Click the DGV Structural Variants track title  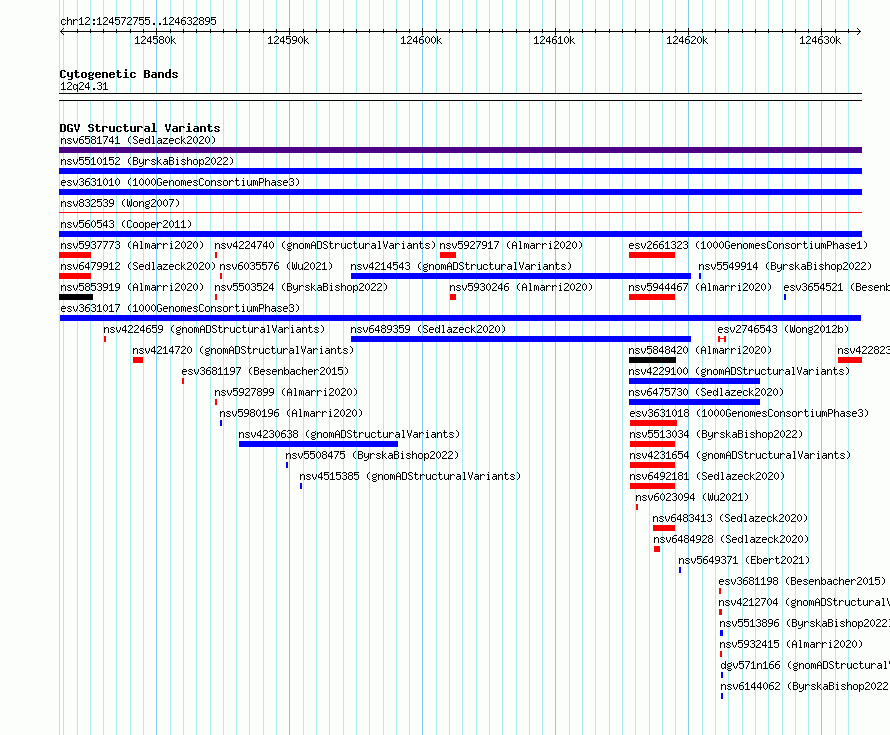[x=140, y=128]
